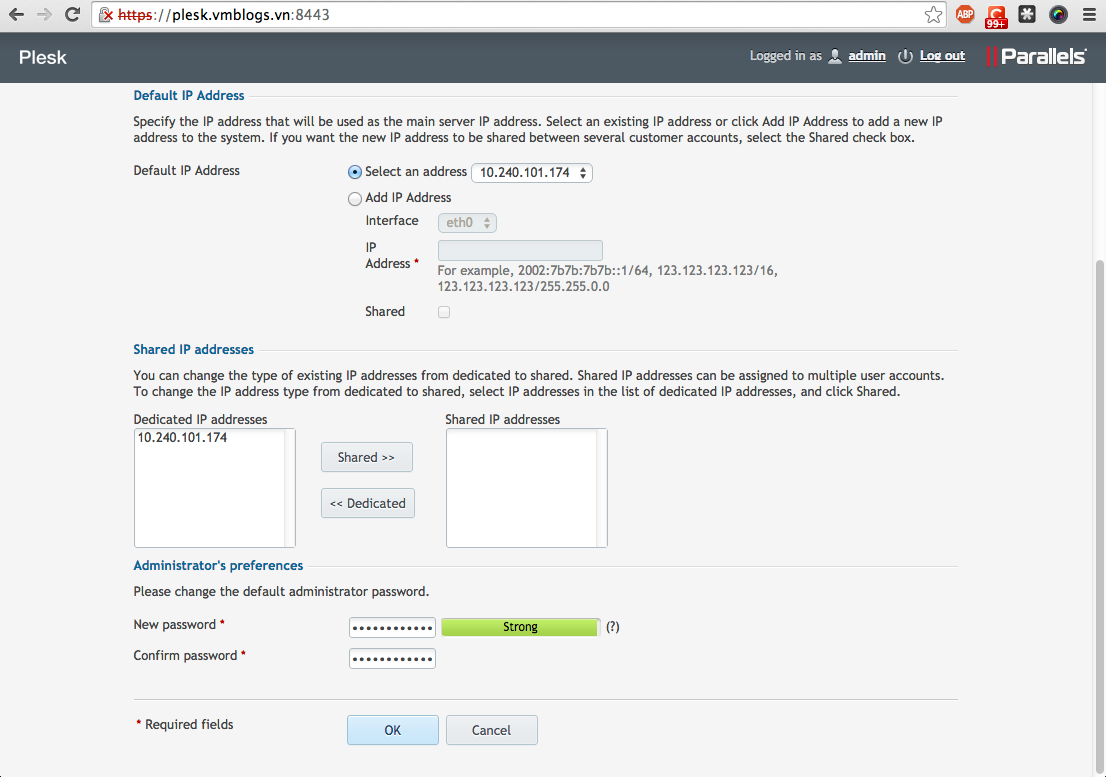This screenshot has width=1106, height=777.
Task: Click the New password field
Action: pyautogui.click(x=392, y=627)
